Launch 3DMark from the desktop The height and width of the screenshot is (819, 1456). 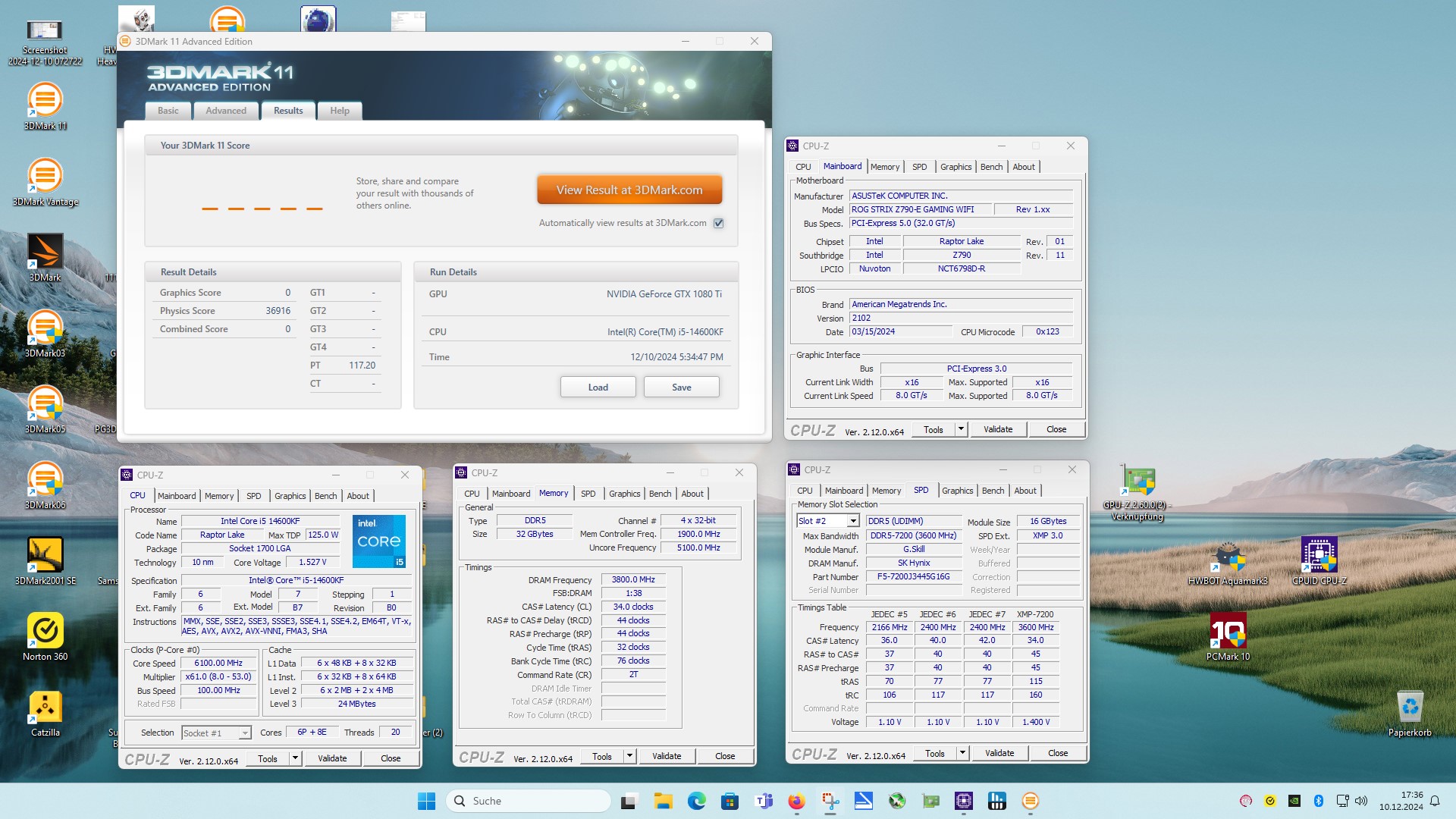45,258
